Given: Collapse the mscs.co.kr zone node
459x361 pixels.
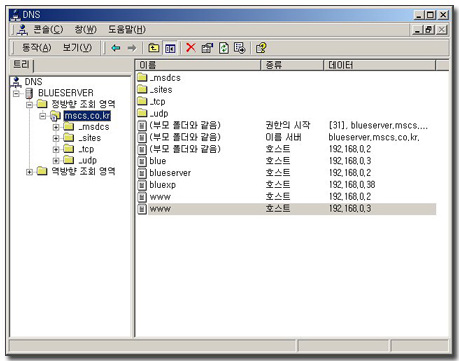Looking at the screenshot, I should pos(42,116).
